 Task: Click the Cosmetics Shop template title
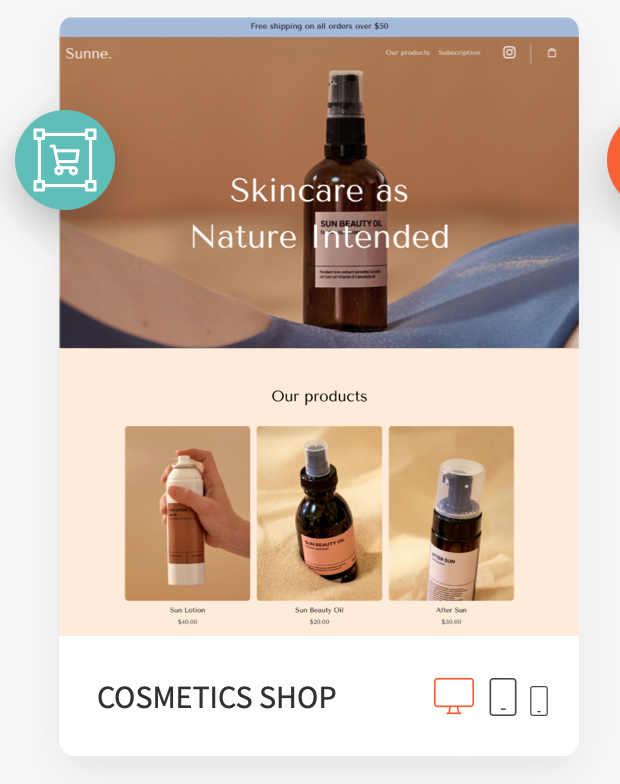[216, 698]
